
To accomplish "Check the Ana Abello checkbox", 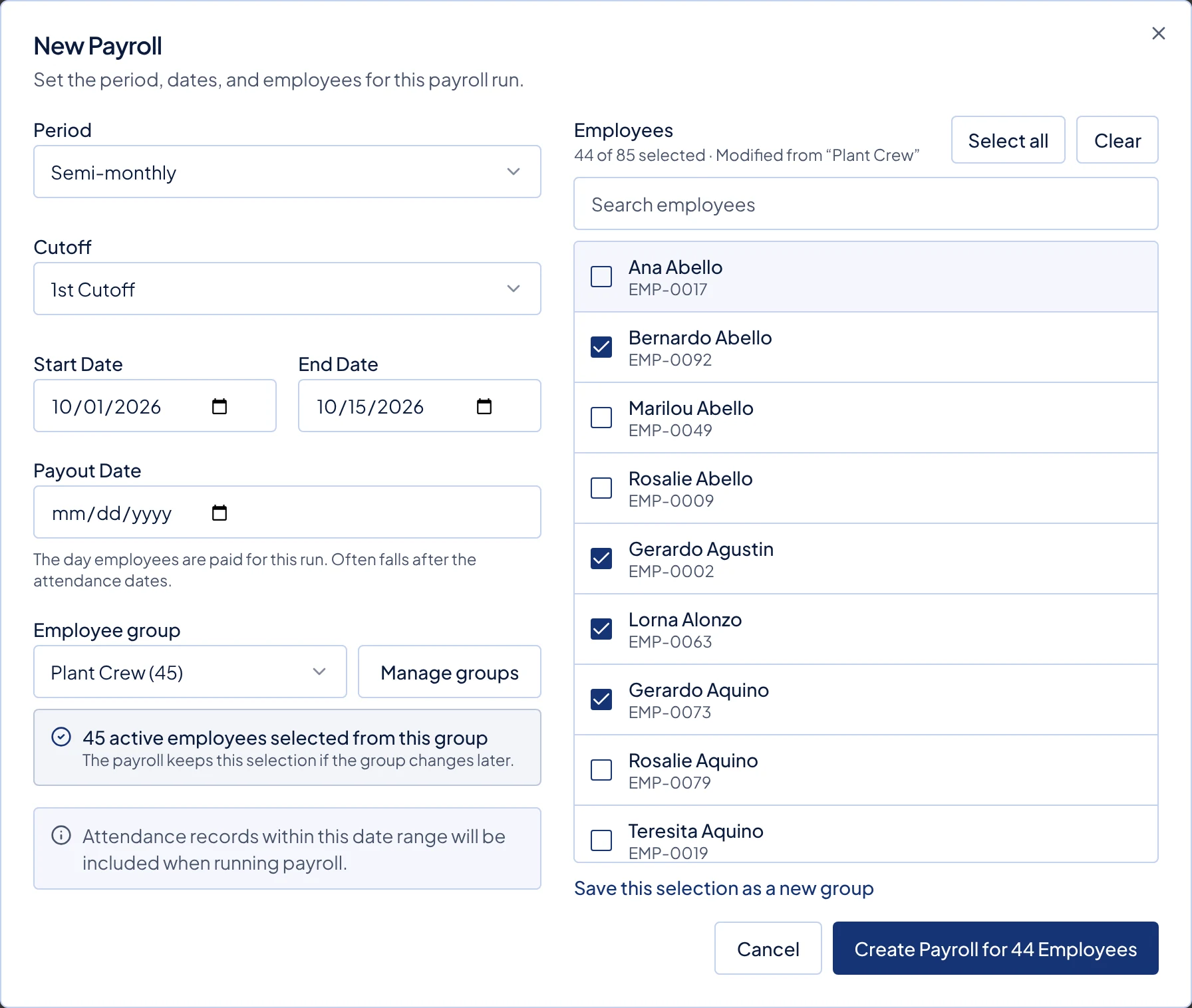I will coord(601,277).
